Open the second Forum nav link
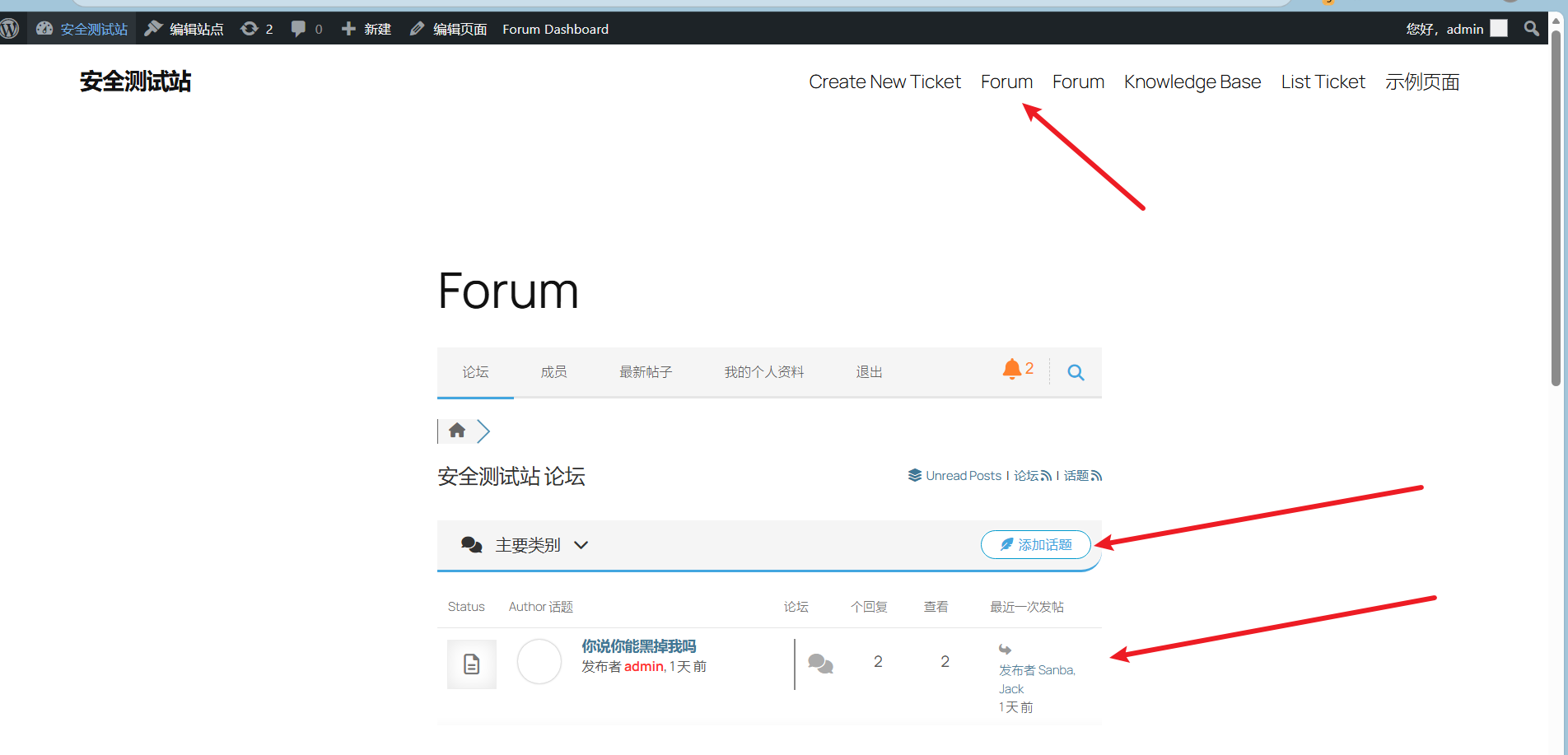 point(1078,82)
